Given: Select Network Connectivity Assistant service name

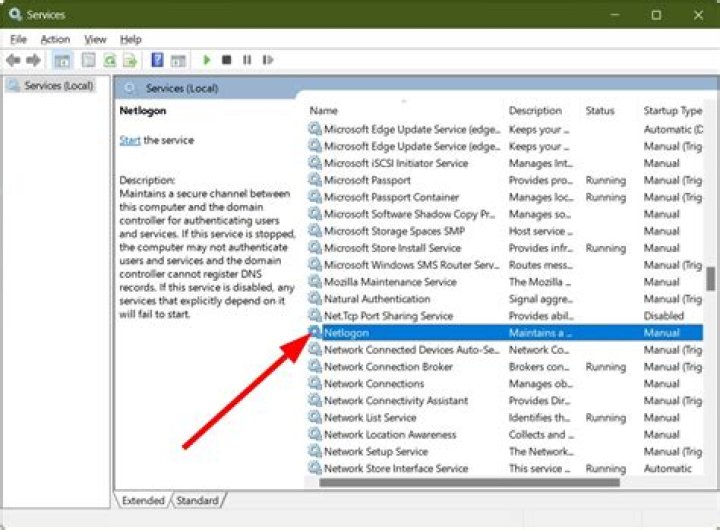Looking at the screenshot, I should 396,400.
